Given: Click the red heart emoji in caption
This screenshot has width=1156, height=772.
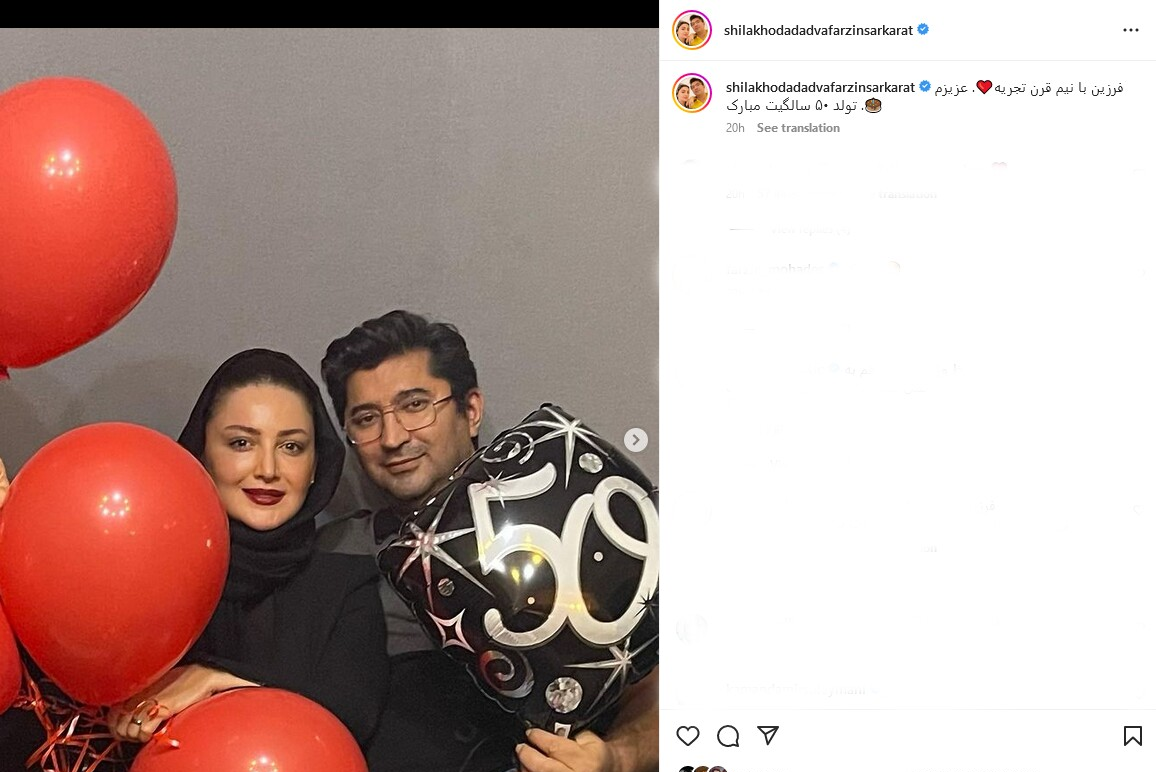Looking at the screenshot, I should pyautogui.click(x=984, y=88).
